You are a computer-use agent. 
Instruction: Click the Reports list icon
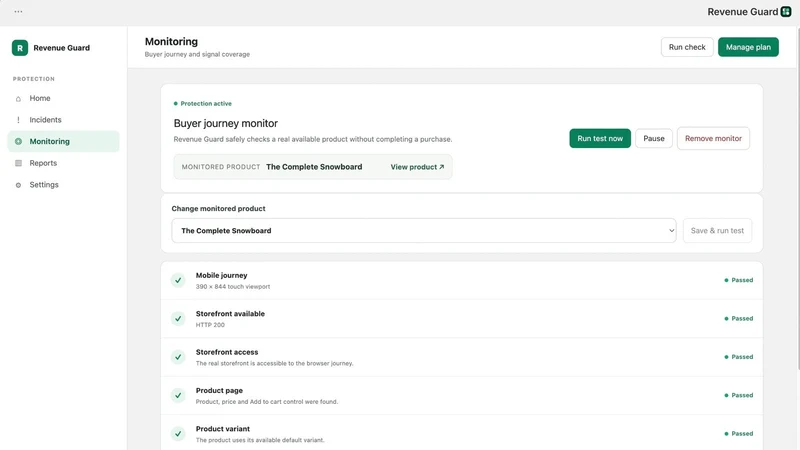[18, 163]
